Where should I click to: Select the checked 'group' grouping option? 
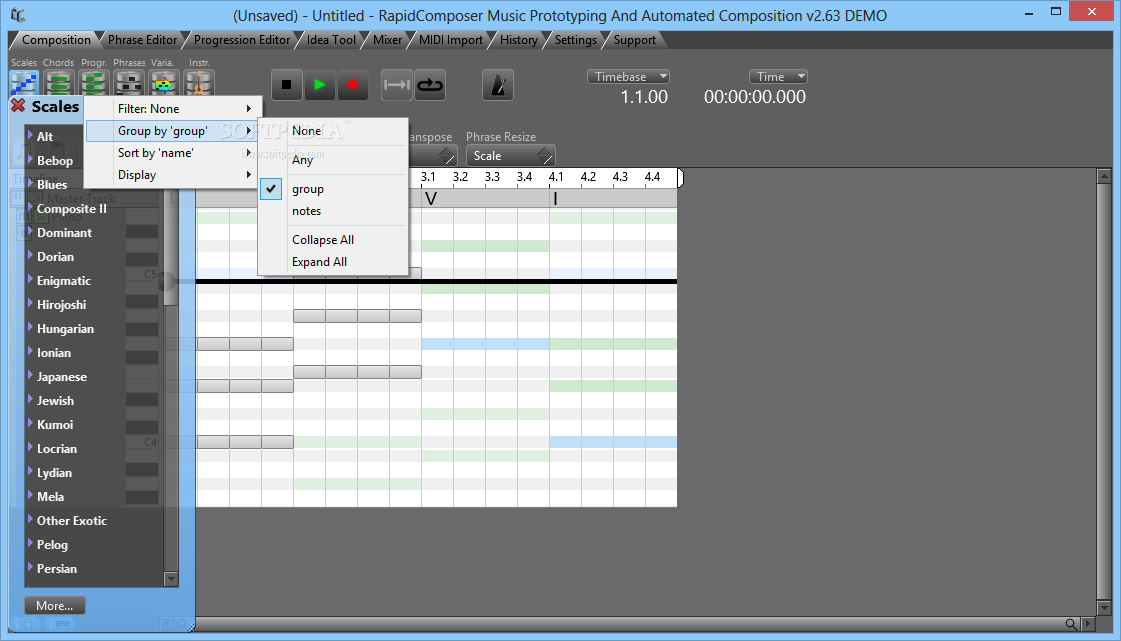(x=333, y=189)
